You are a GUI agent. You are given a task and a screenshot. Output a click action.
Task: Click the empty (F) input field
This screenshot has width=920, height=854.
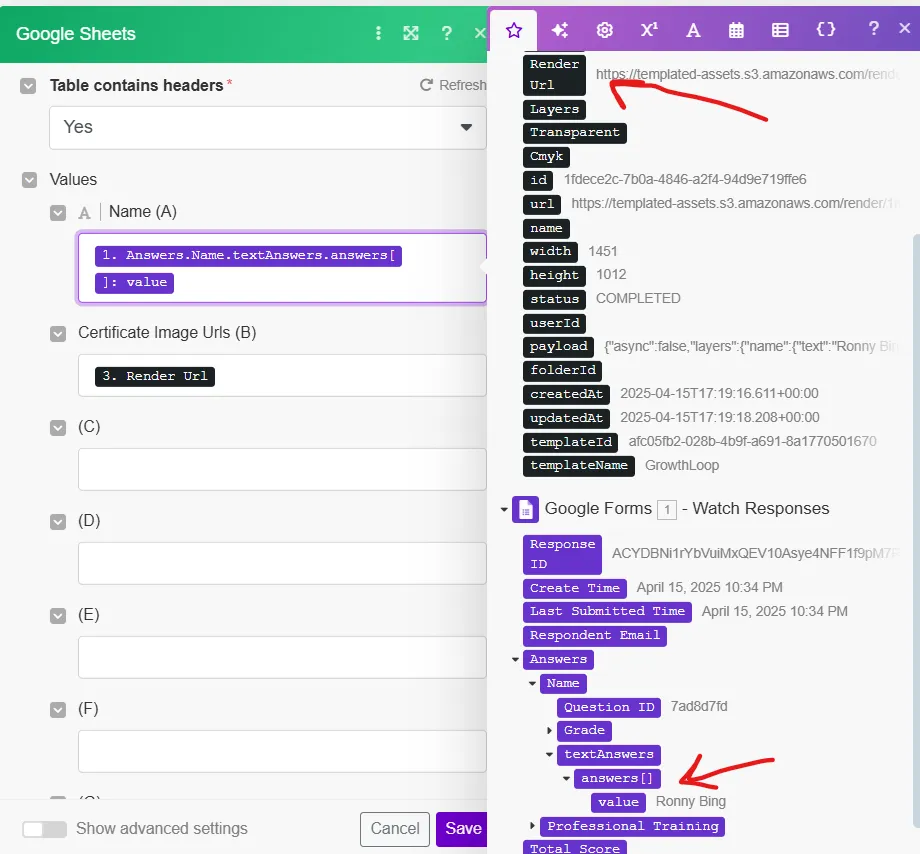point(282,751)
